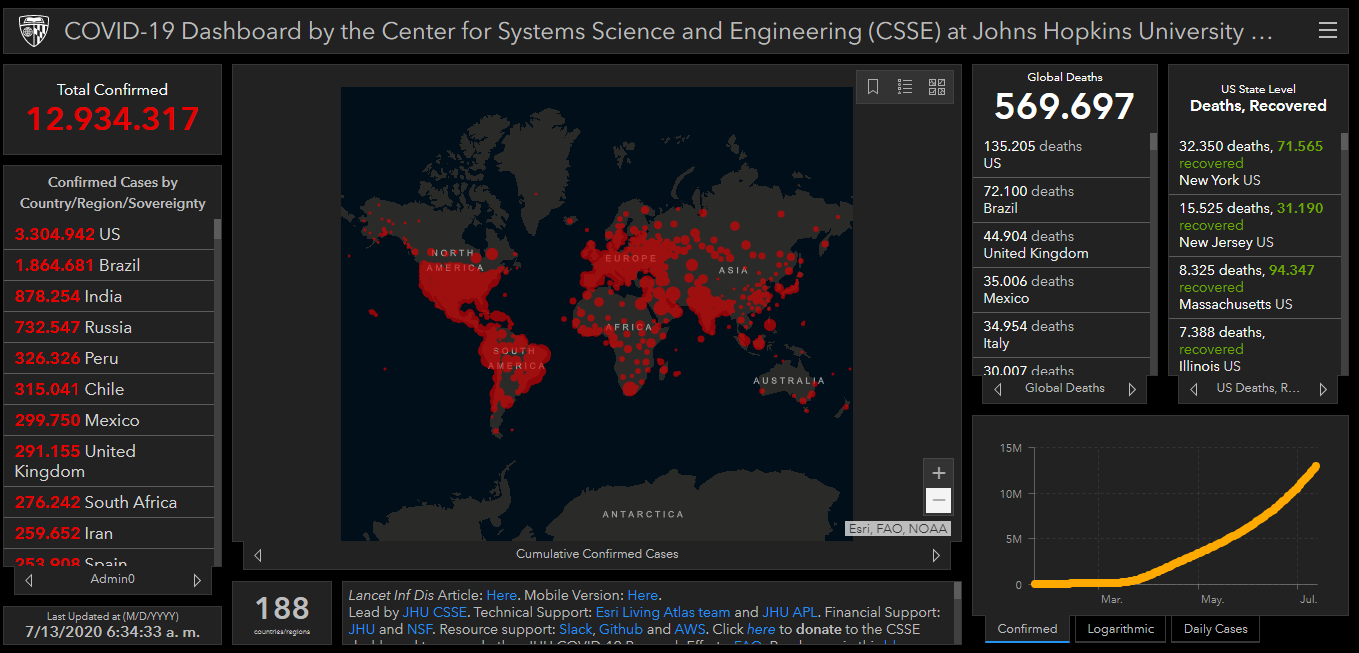The image size is (1359, 653).
Task: Click the Johns Hopkins shield logo
Action: click(x=32, y=32)
